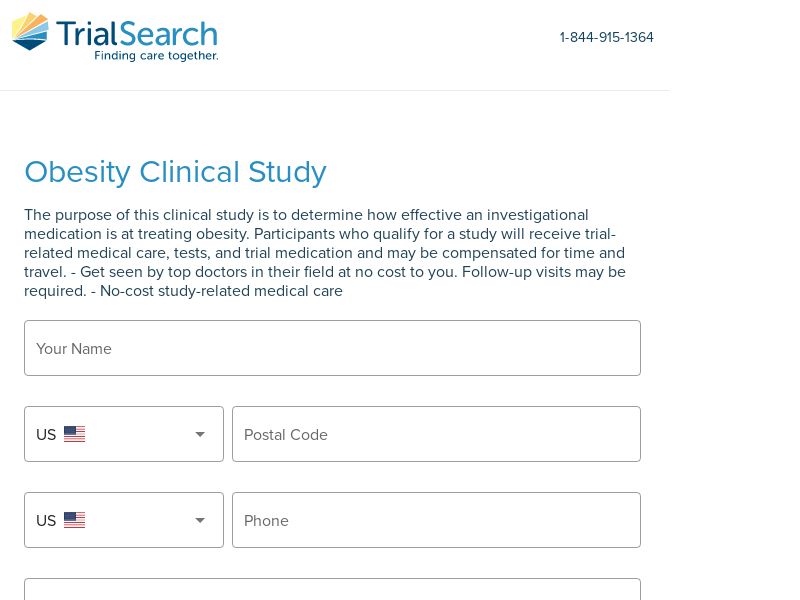Image resolution: width=800 pixels, height=600 pixels.
Task: Click the TrialSearch hexagon logo icon
Action: [x=30, y=32]
